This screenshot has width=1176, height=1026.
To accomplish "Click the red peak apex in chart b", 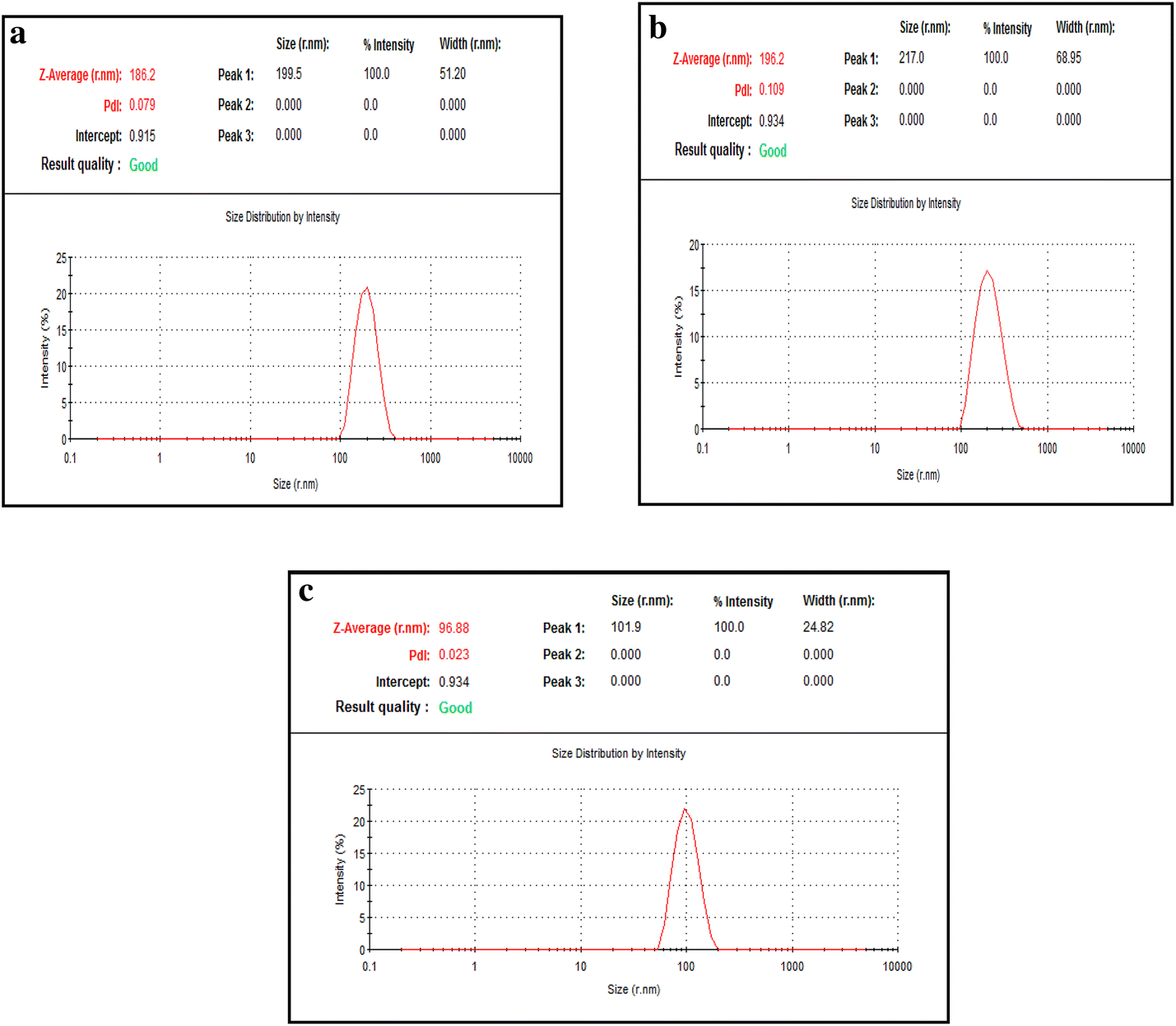I will coord(988,272).
